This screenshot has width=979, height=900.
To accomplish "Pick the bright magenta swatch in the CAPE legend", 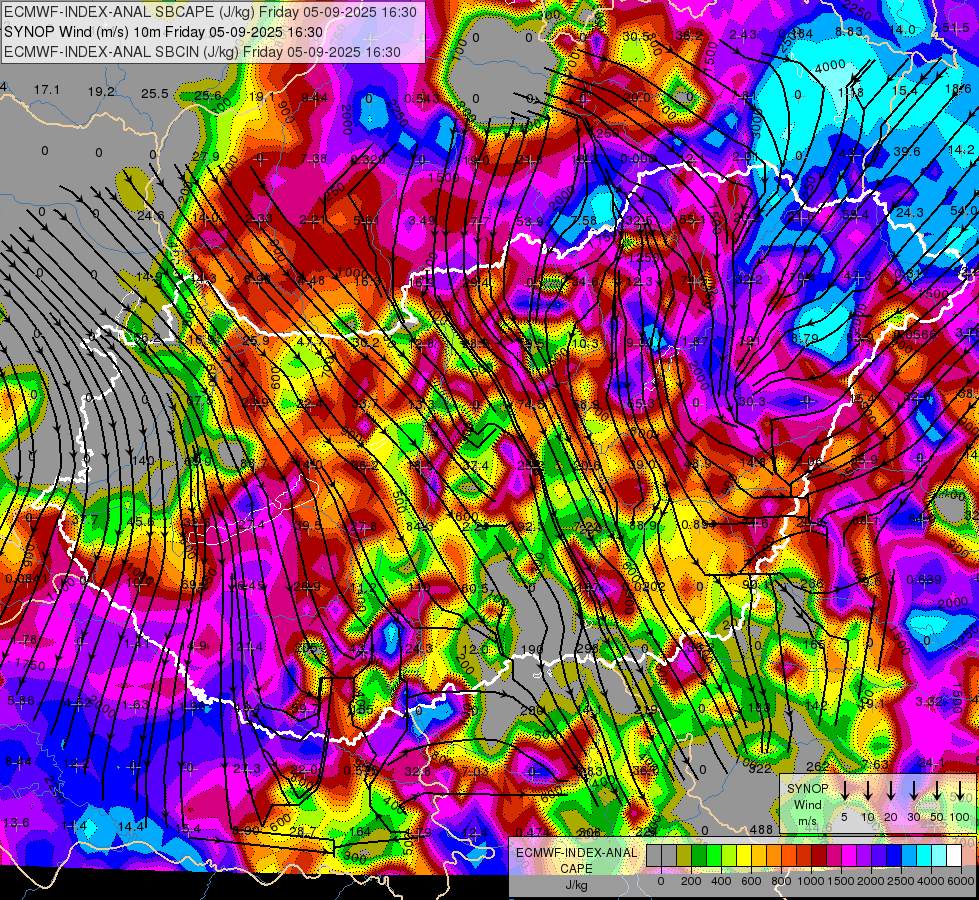I will [x=849, y=855].
